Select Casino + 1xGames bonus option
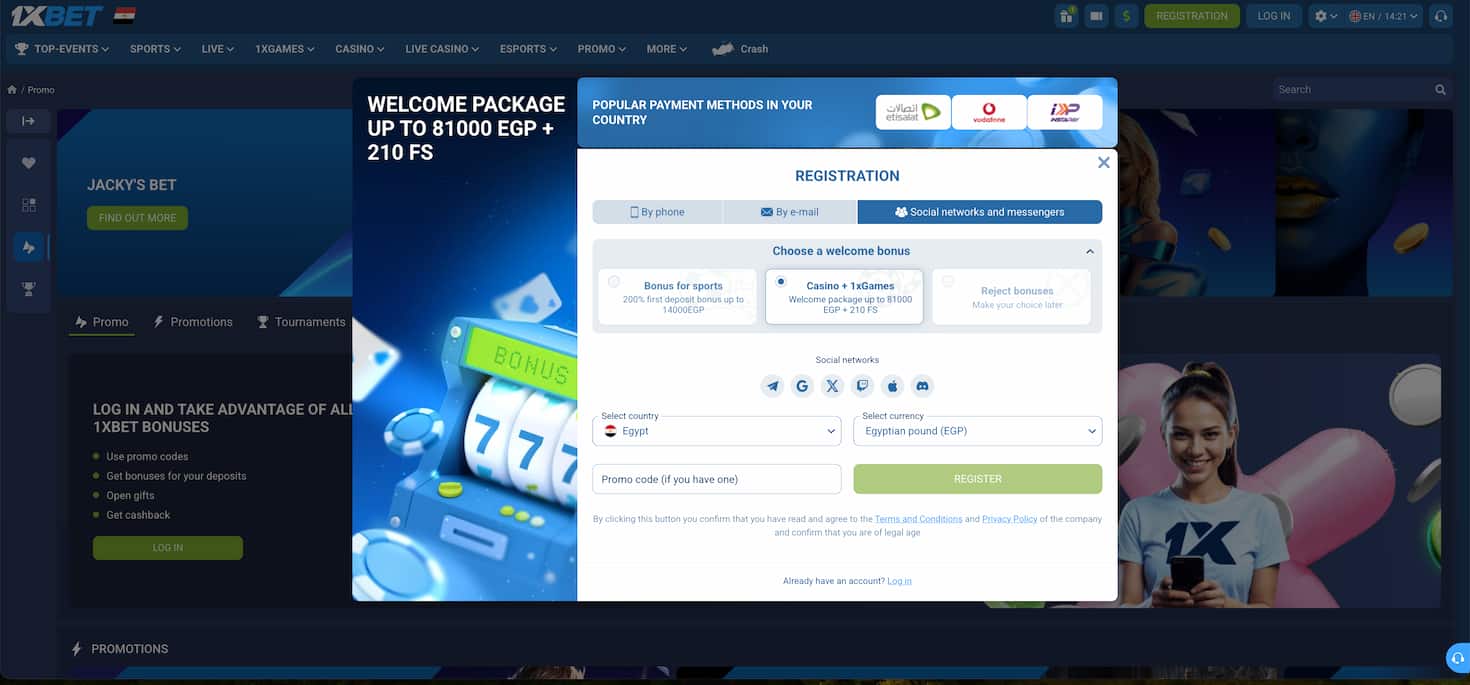Image resolution: width=1470 pixels, height=685 pixels. pos(844,296)
